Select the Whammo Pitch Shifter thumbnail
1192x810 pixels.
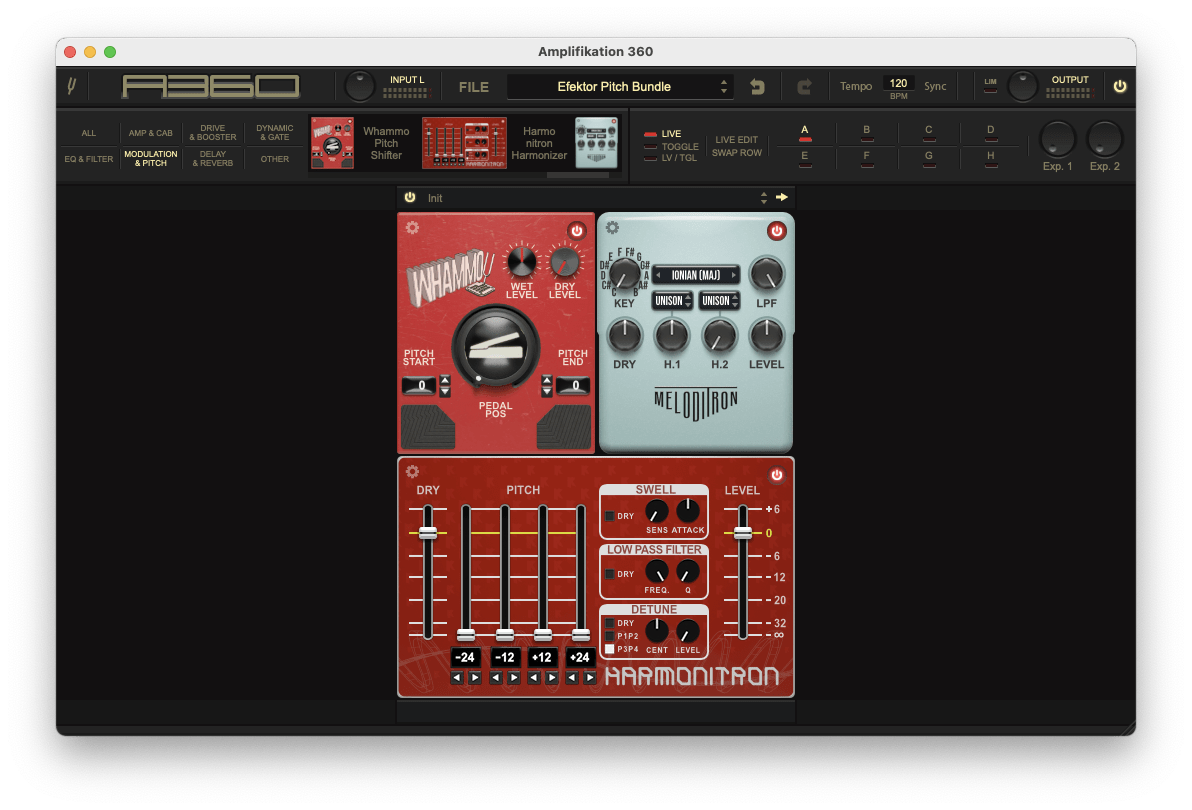click(333, 143)
